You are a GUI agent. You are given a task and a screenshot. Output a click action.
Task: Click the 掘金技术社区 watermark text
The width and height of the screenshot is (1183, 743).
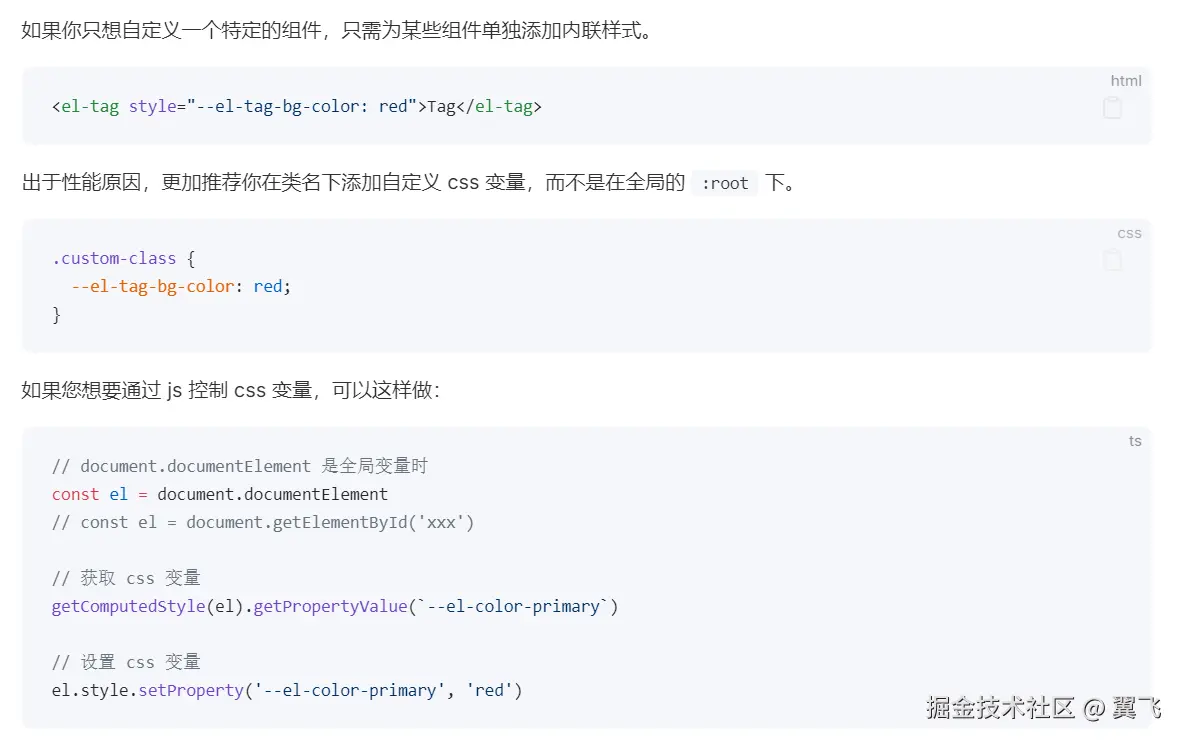pyautogui.click(x=1000, y=708)
